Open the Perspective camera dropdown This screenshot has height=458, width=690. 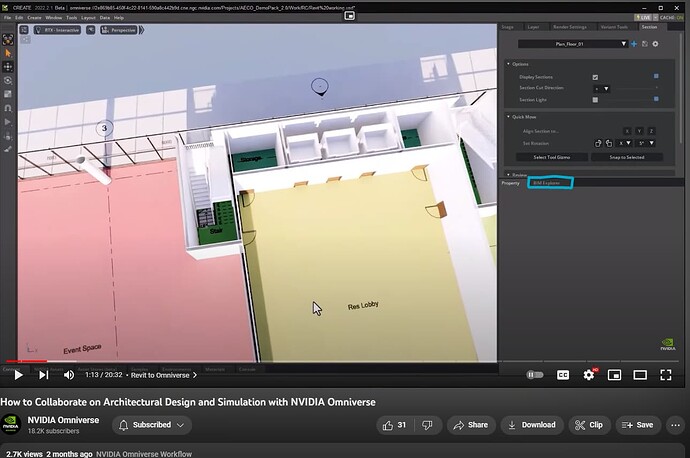tap(119, 30)
